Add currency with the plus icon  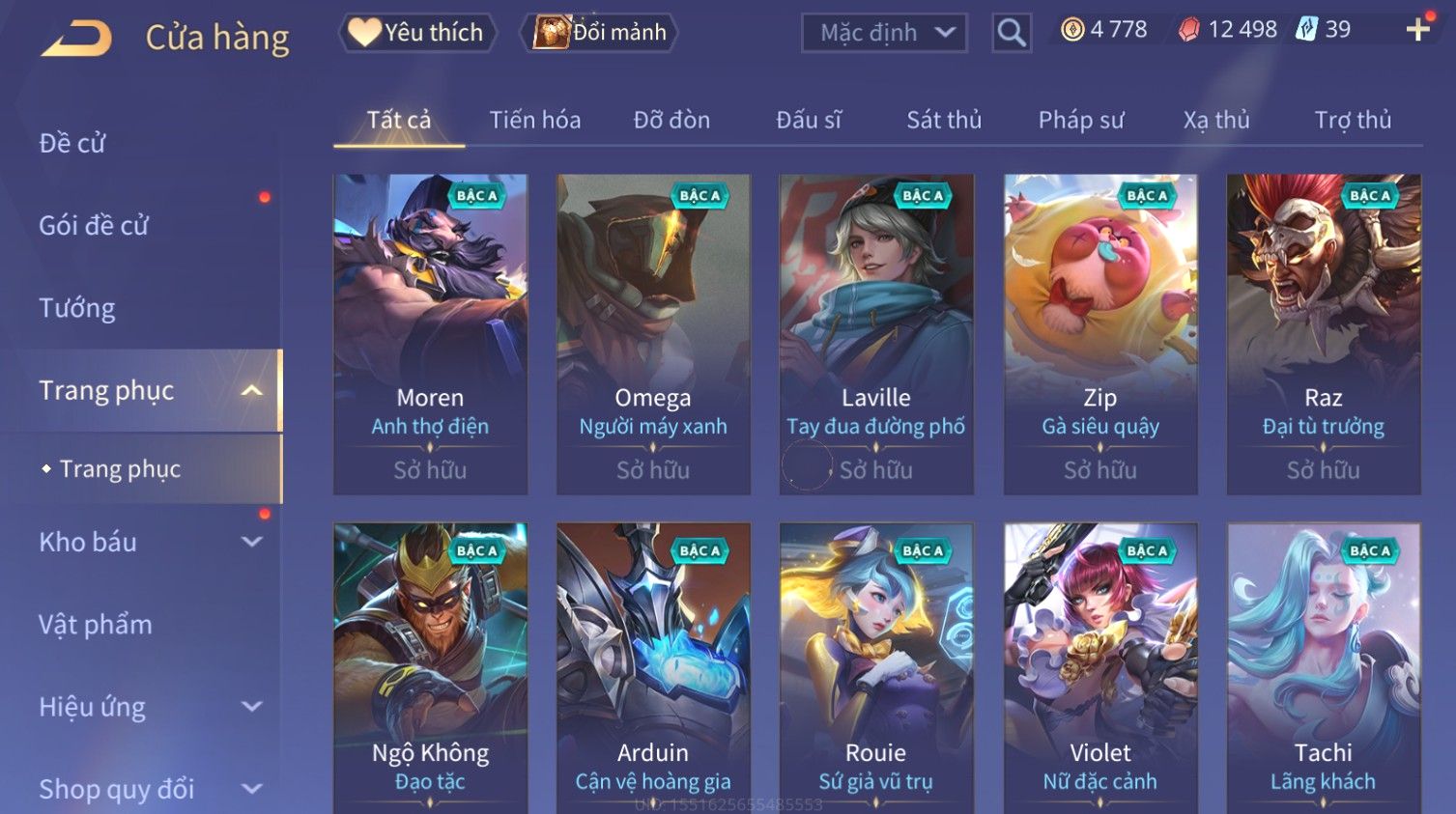coord(1417,30)
